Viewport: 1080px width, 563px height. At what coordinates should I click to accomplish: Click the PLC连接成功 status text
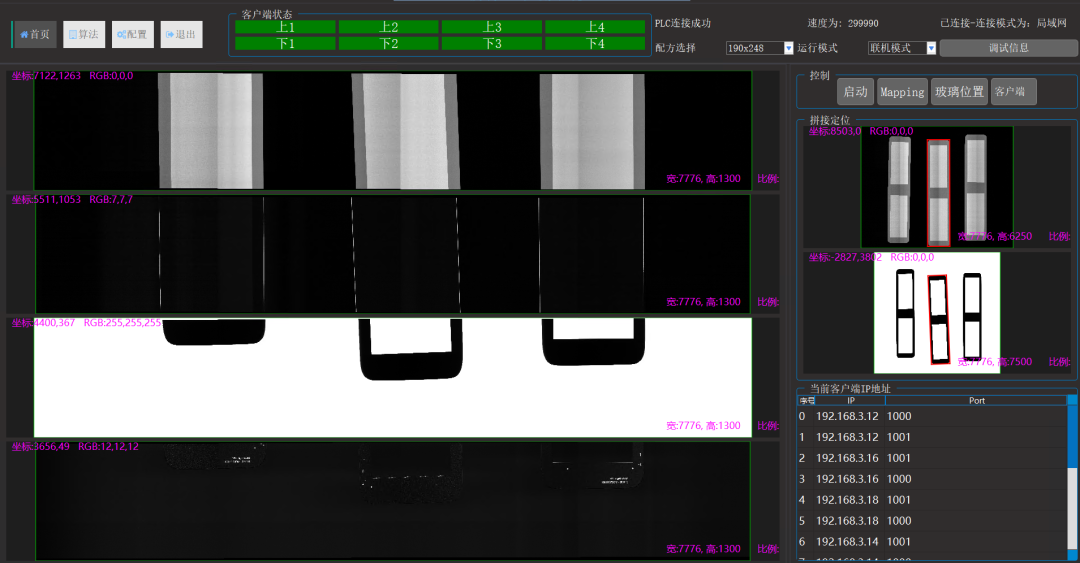683,23
